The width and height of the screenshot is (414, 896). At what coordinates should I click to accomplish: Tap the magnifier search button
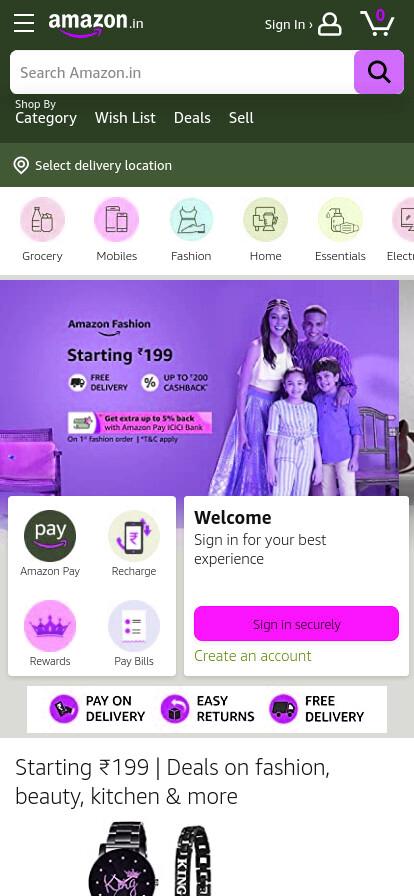(379, 72)
